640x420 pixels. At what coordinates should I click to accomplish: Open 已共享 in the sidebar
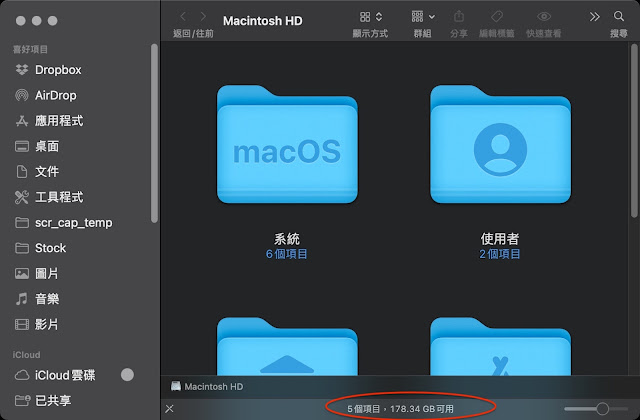tap(42, 400)
